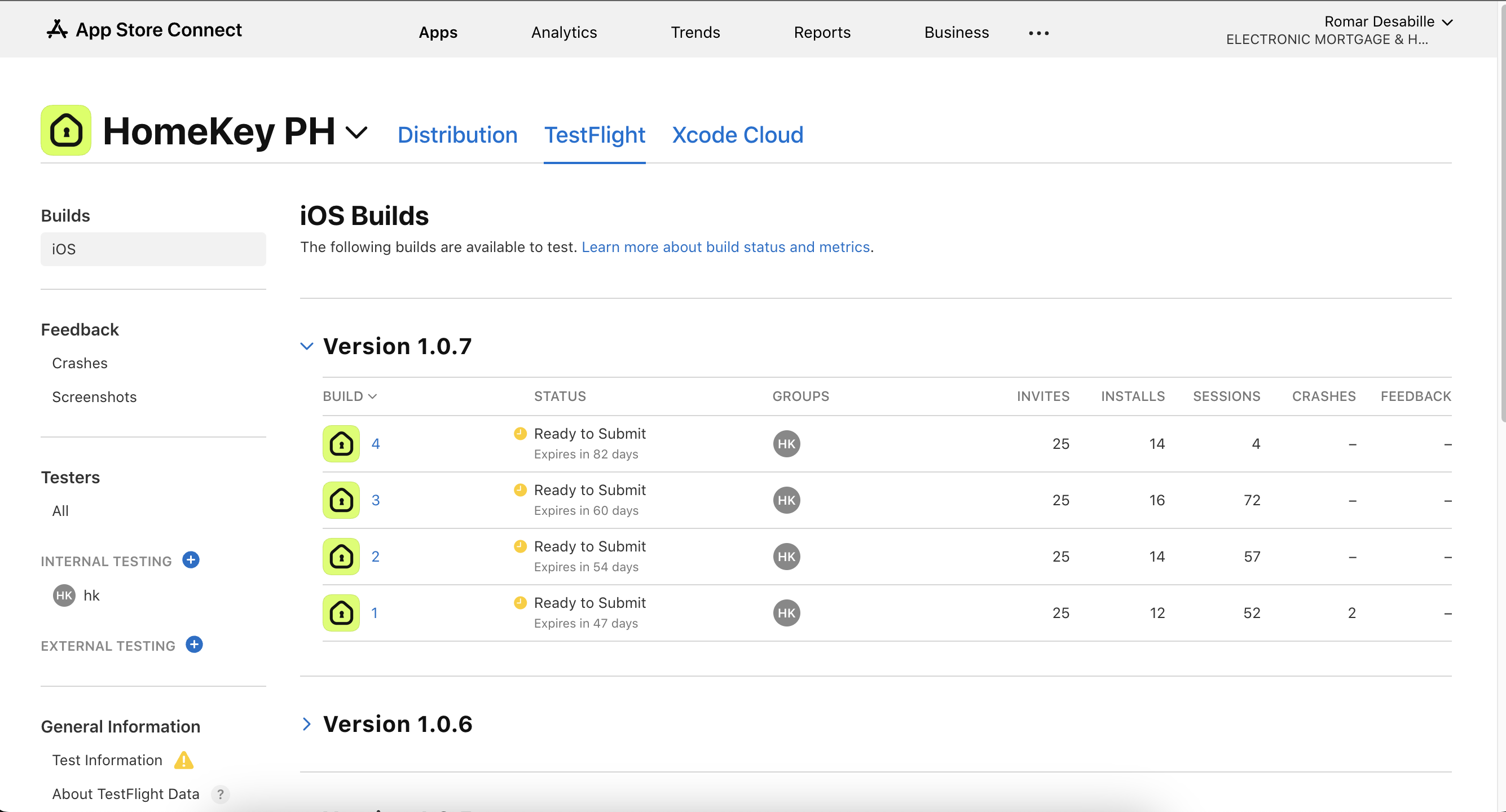Click sessions value 72 for build 3
Screen dimensions: 1506x812
[1252, 500]
